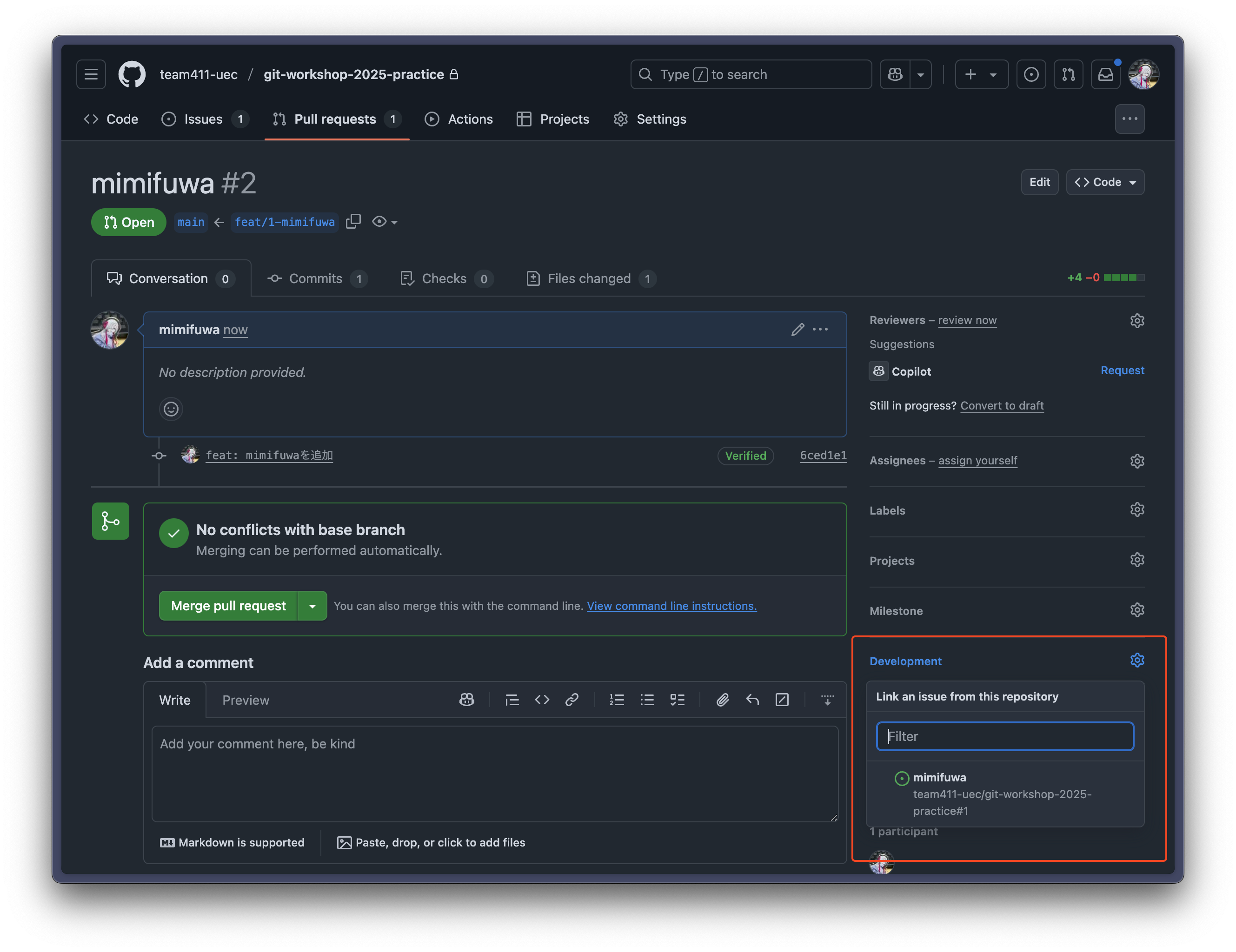Open the hamburger navigation menu
This screenshot has height=952, width=1236.
click(91, 74)
